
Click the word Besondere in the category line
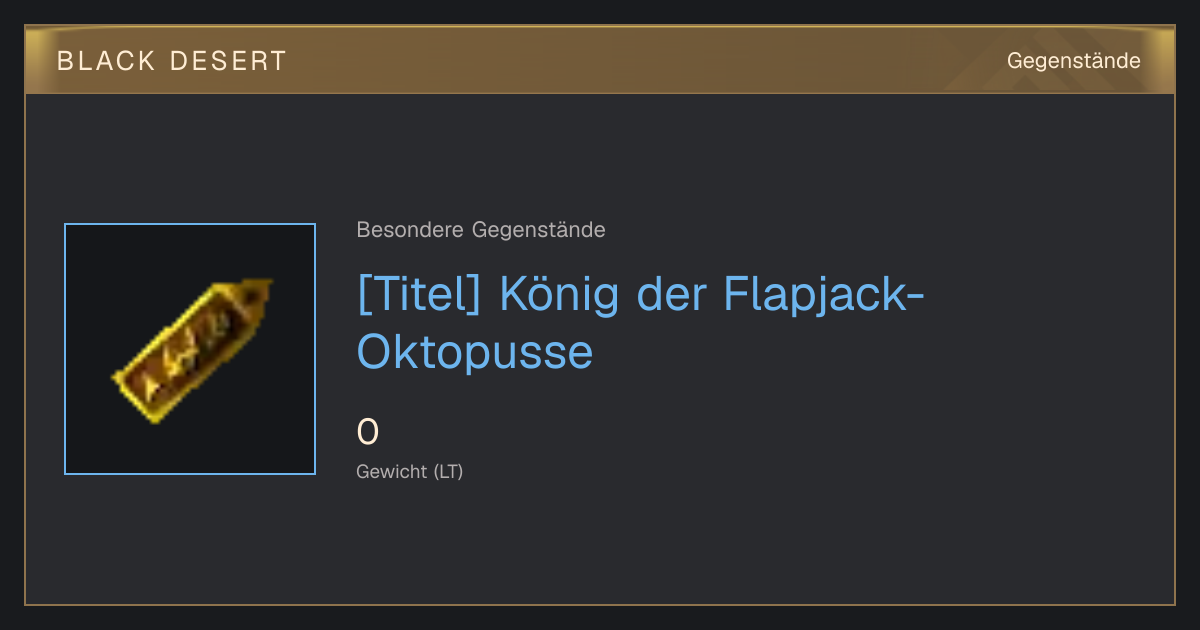[409, 230]
